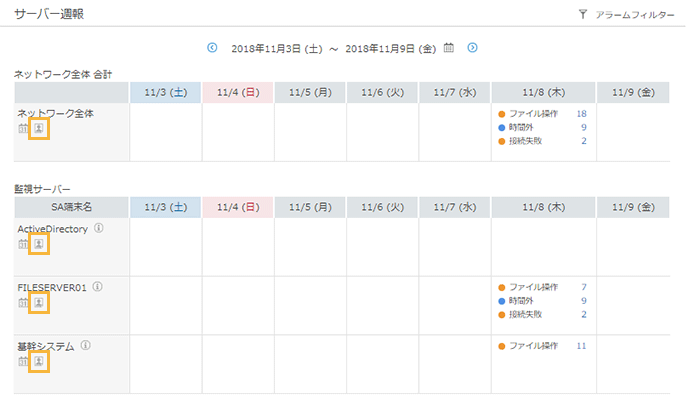
Task: Click the calendar icon under FILESERVER01
Action: pos(23,302)
